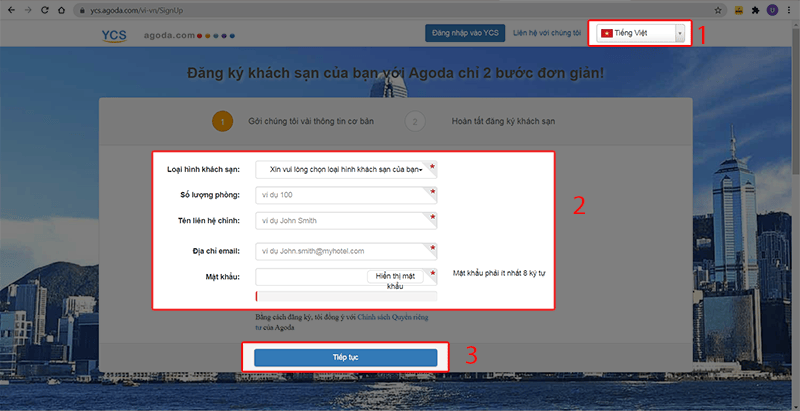The width and height of the screenshot is (800, 411).
Task: Click the 'Đăng ký khách sạn của bạn' heading
Action: tap(395, 73)
